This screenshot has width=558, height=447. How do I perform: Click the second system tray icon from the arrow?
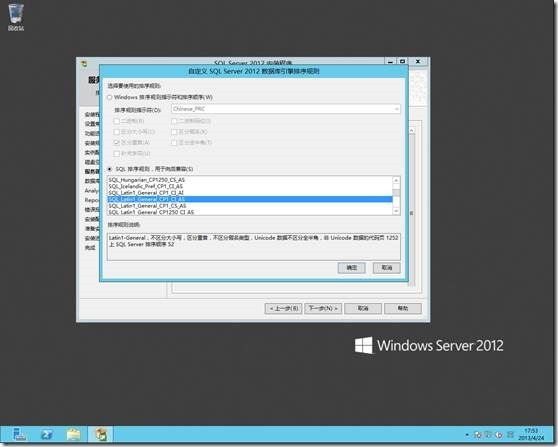(x=489, y=435)
